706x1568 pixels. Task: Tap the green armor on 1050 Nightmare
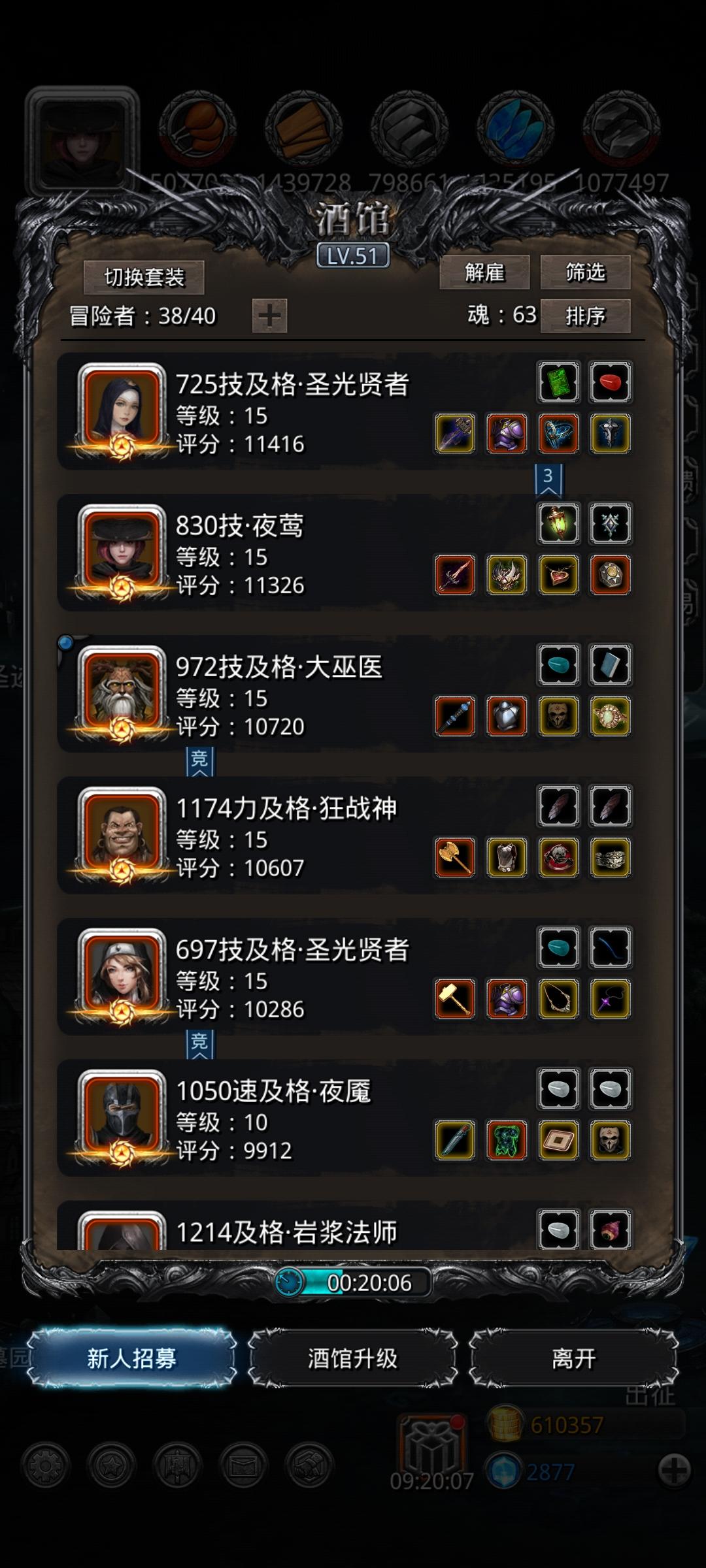(x=507, y=1141)
